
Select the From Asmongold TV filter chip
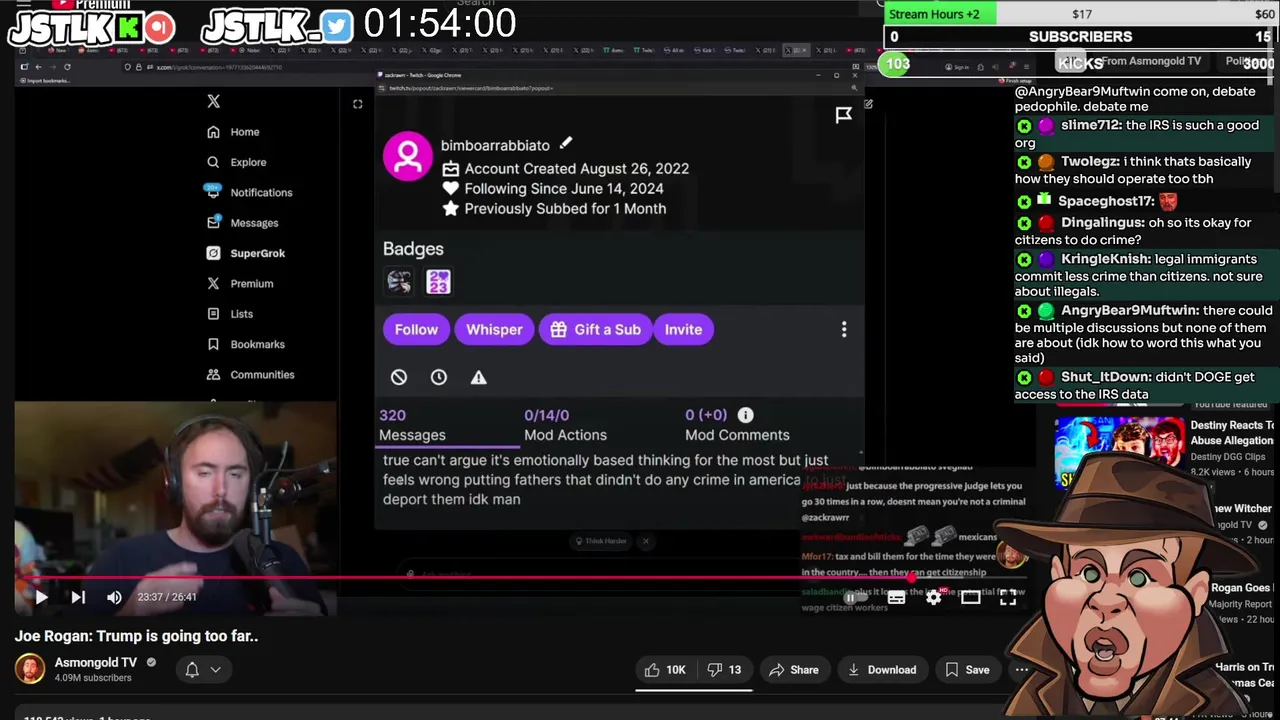pos(1150,61)
